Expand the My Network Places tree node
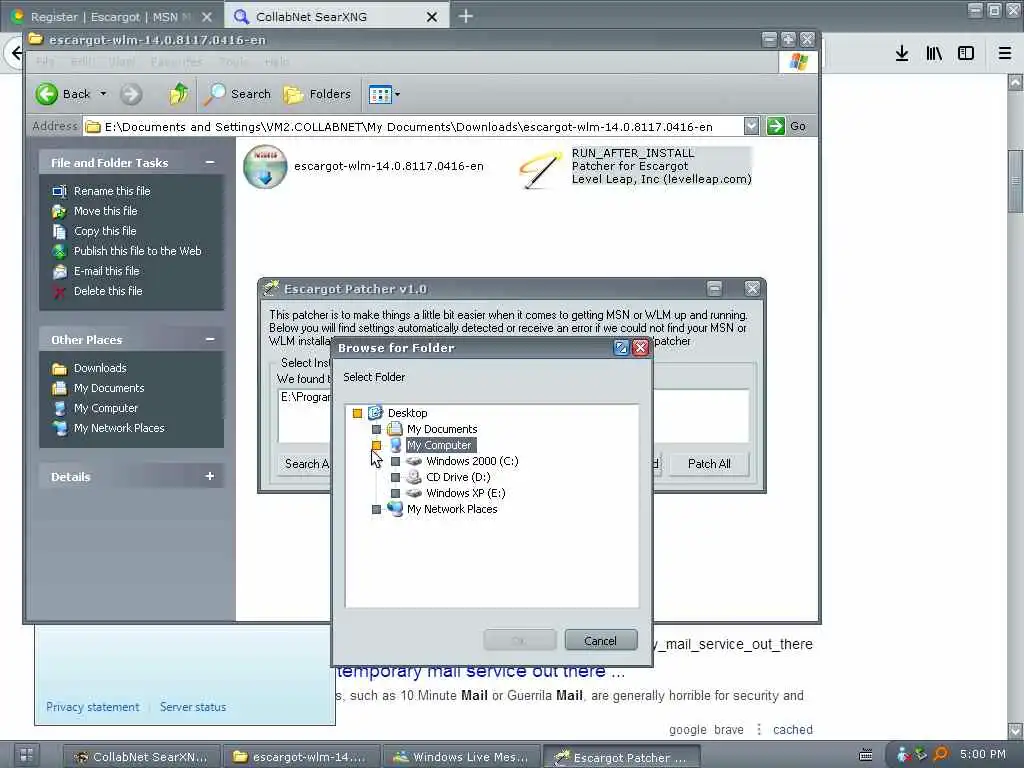This screenshot has height=768, width=1024. click(x=376, y=509)
